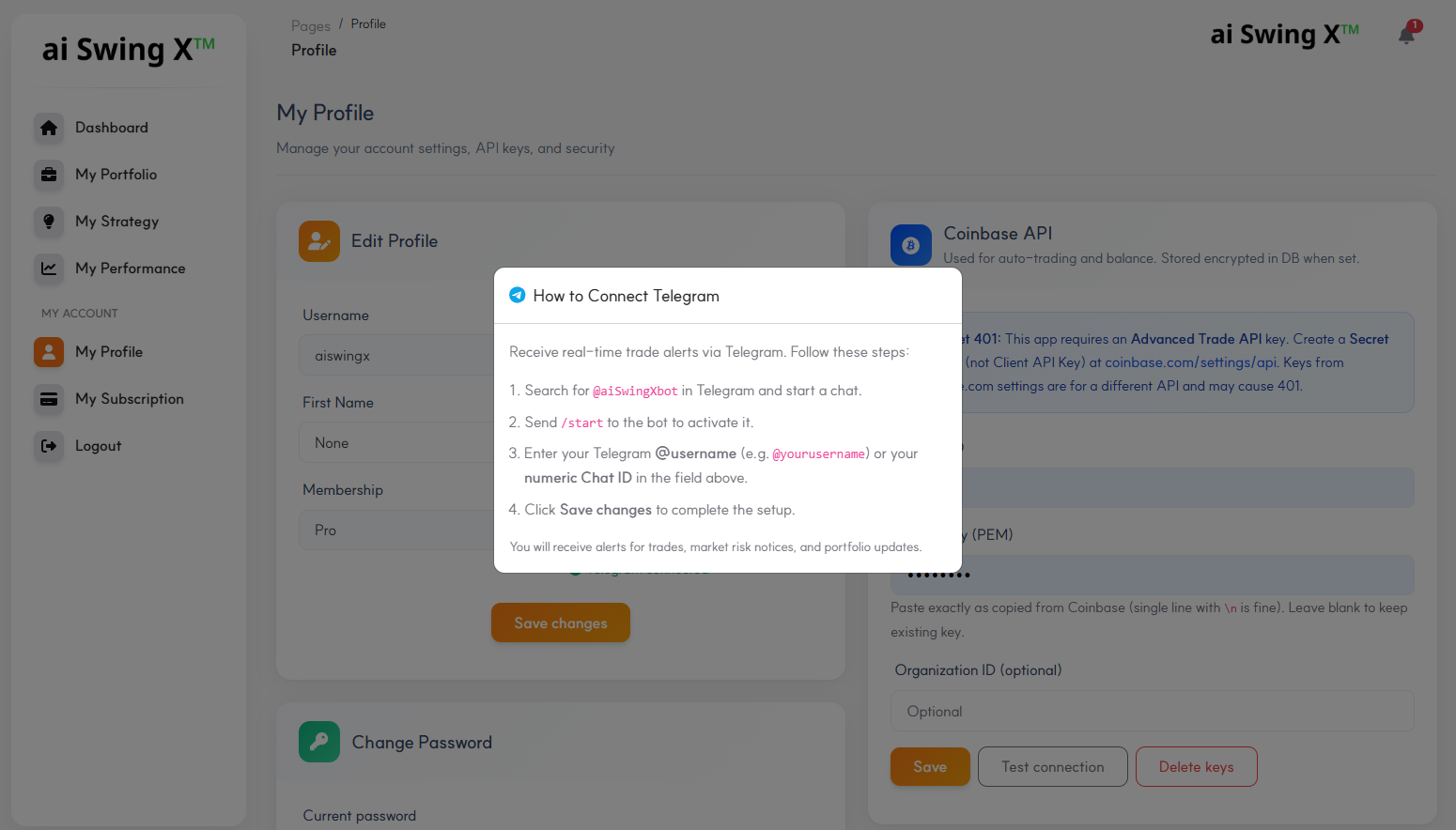Click the Coinbase API bitcoin icon
1456x830 pixels.
(911, 245)
